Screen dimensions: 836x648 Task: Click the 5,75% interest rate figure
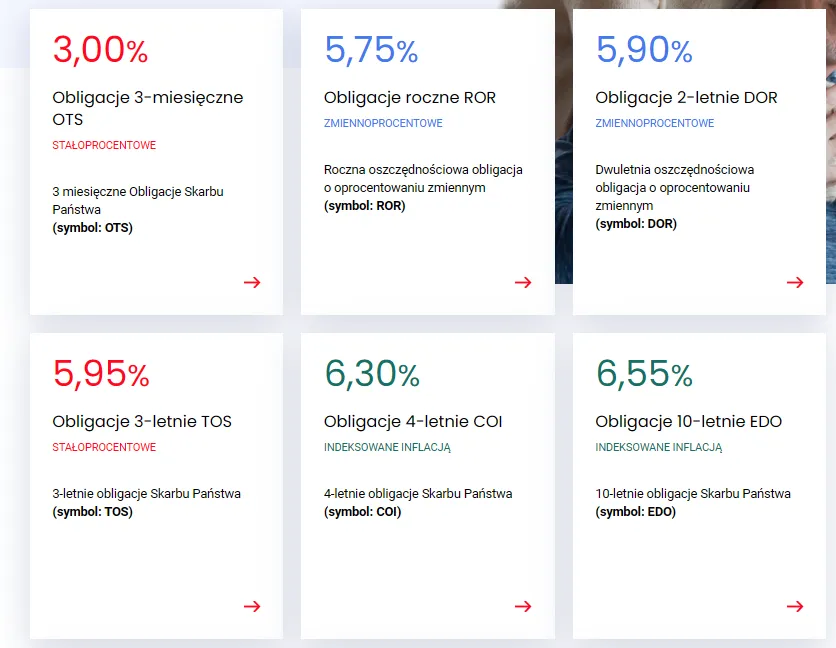click(x=371, y=50)
